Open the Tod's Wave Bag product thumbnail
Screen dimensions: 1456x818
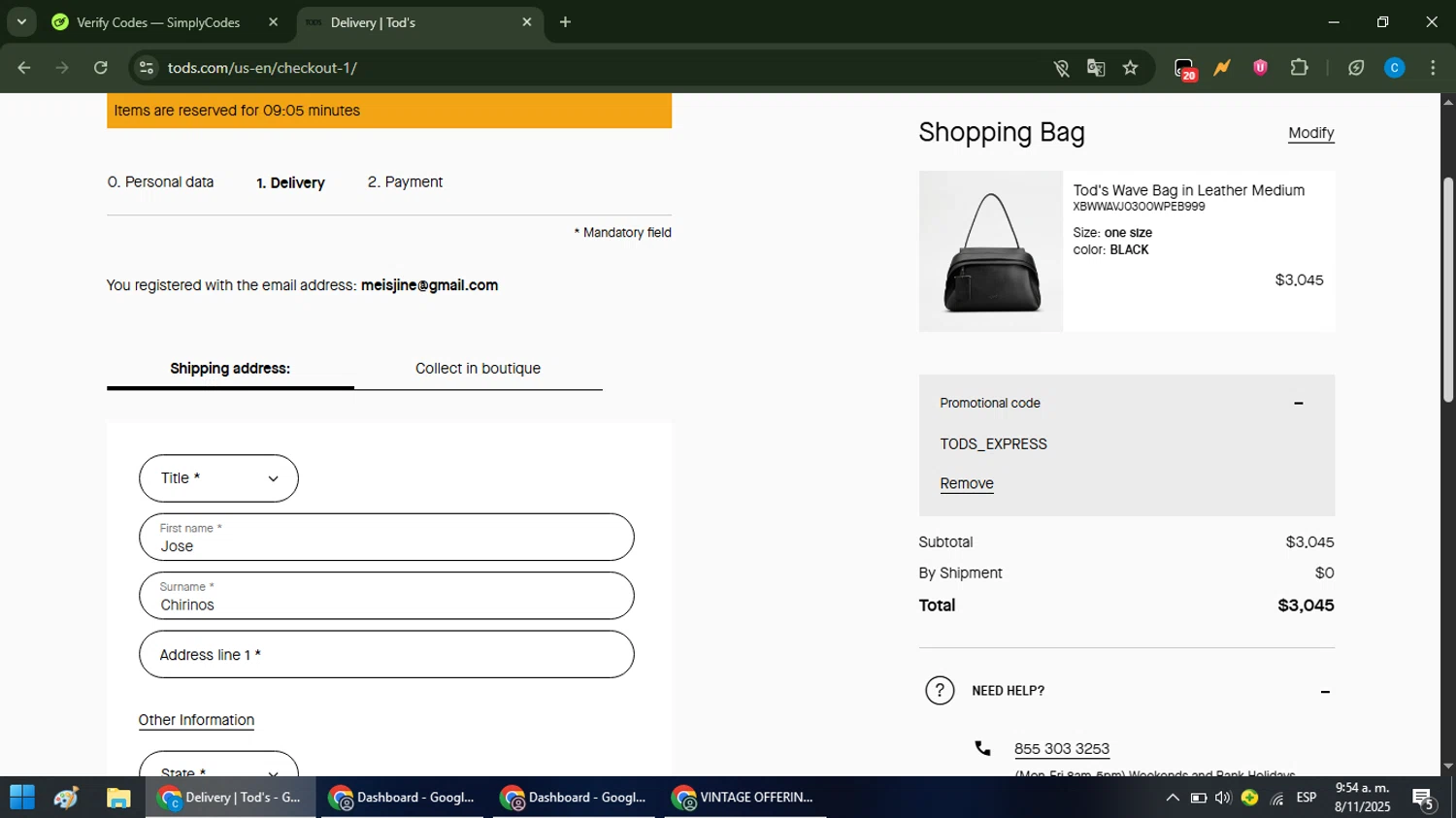click(991, 251)
